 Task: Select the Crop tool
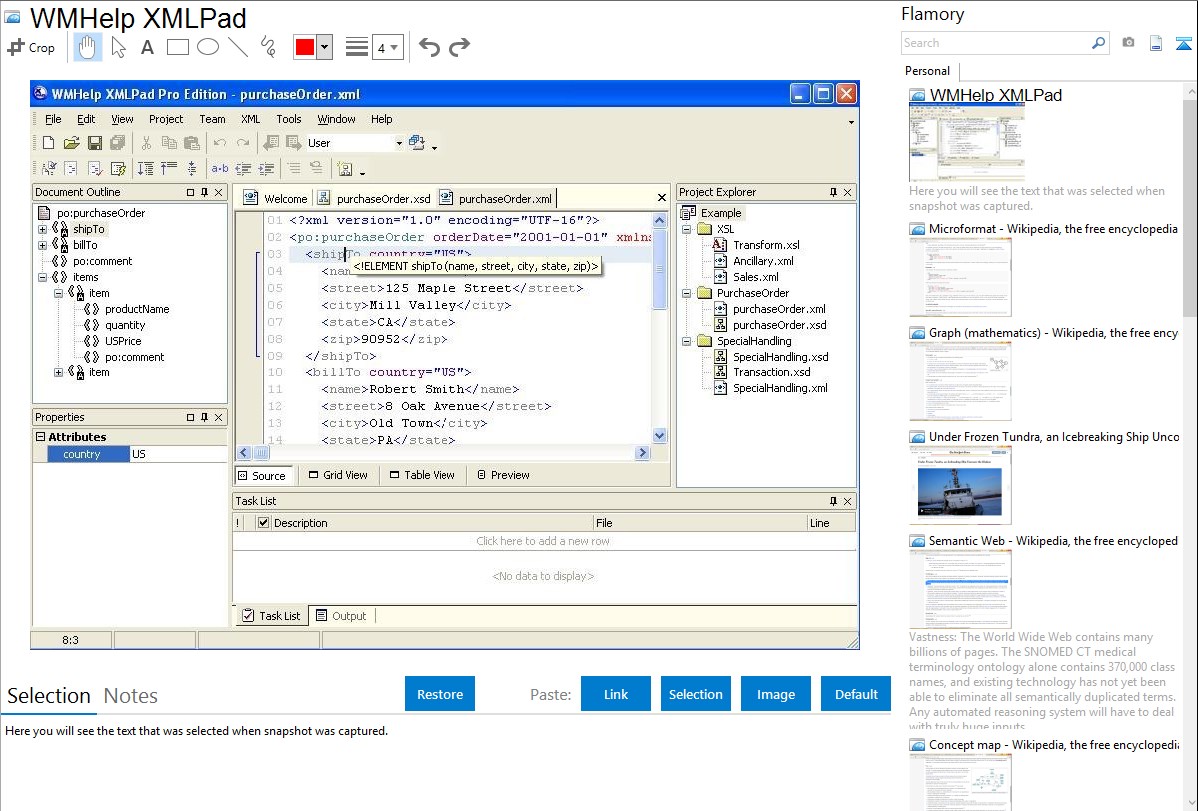point(32,47)
